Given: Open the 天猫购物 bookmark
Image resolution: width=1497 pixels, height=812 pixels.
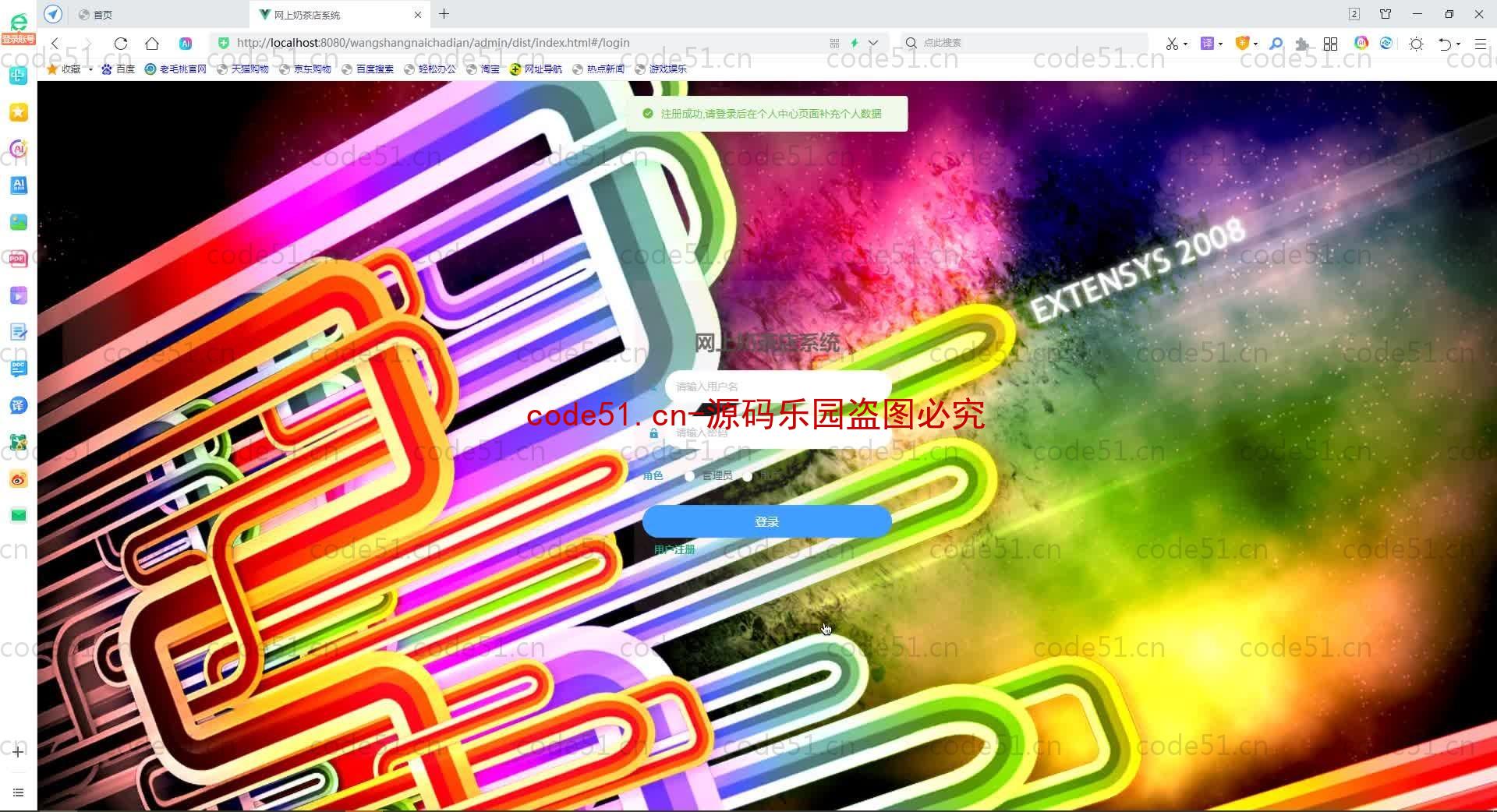Looking at the screenshot, I should pos(242,69).
